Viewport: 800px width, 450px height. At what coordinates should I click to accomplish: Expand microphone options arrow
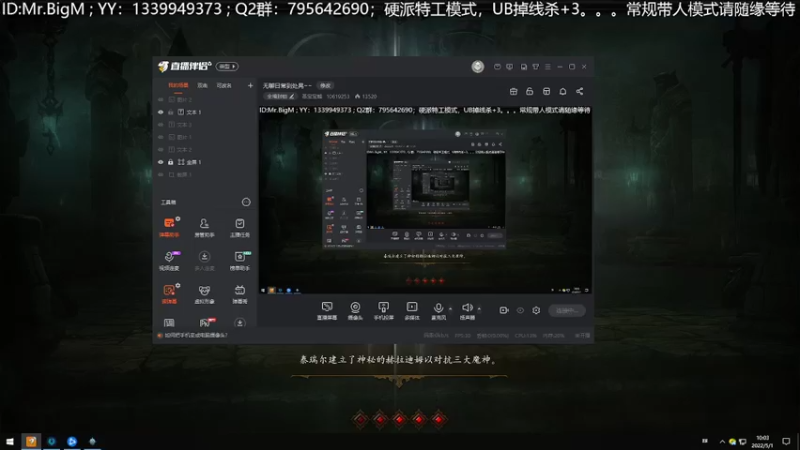click(450, 308)
